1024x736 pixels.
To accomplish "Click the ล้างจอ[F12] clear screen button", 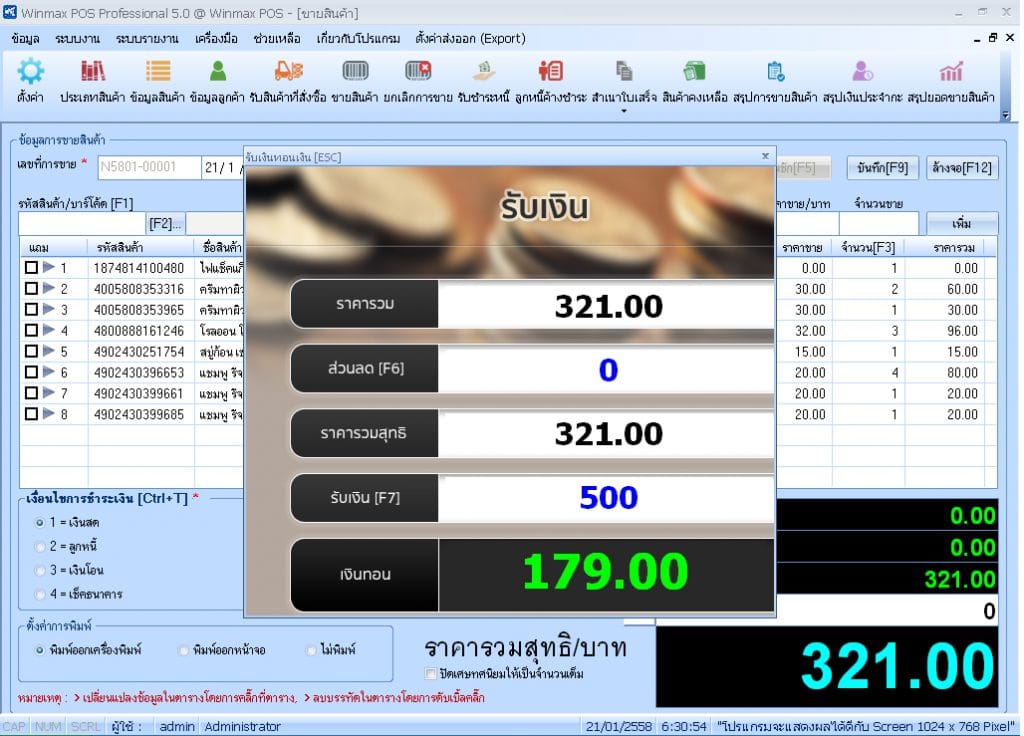I will point(962,168).
